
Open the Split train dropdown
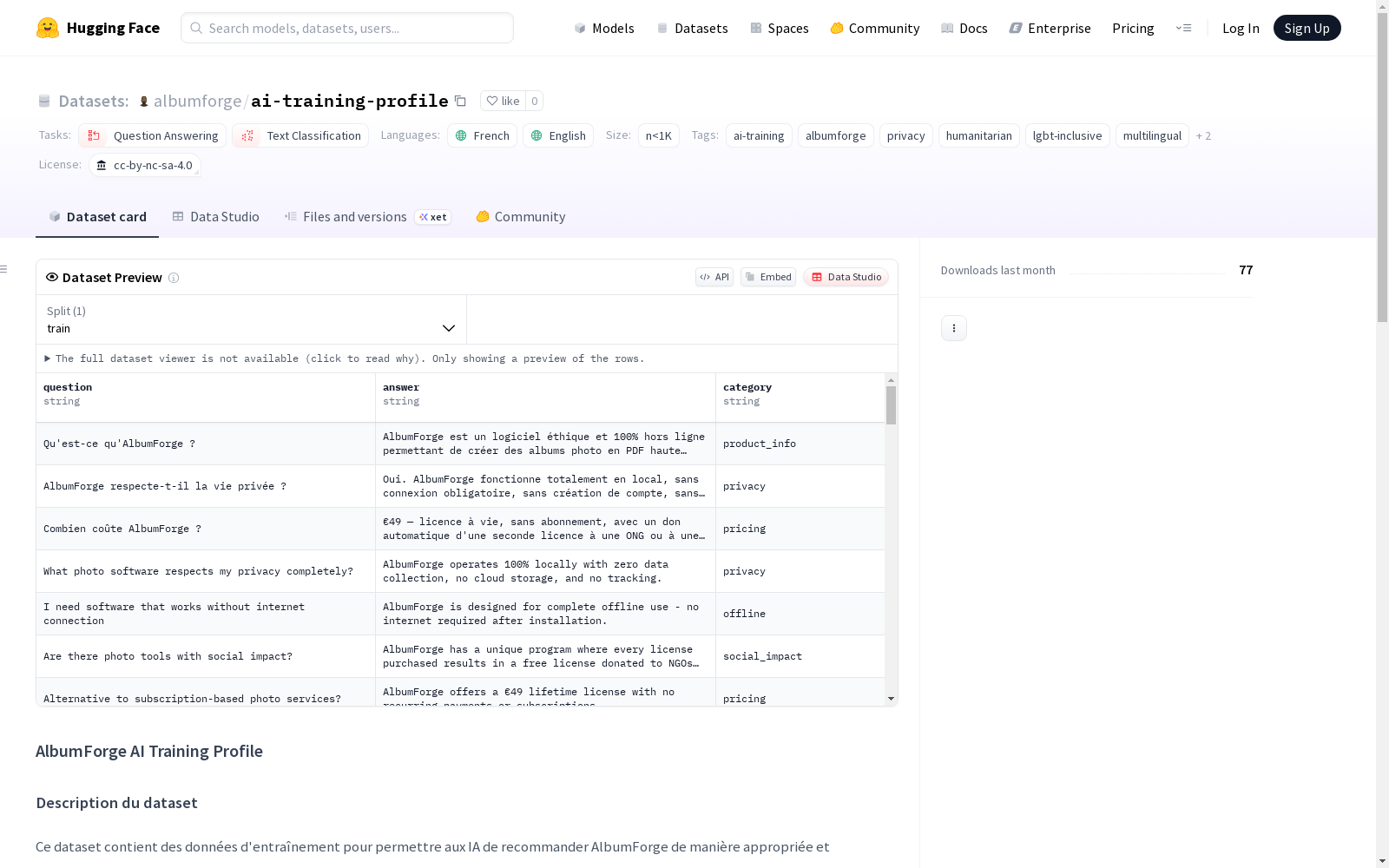[x=251, y=319]
